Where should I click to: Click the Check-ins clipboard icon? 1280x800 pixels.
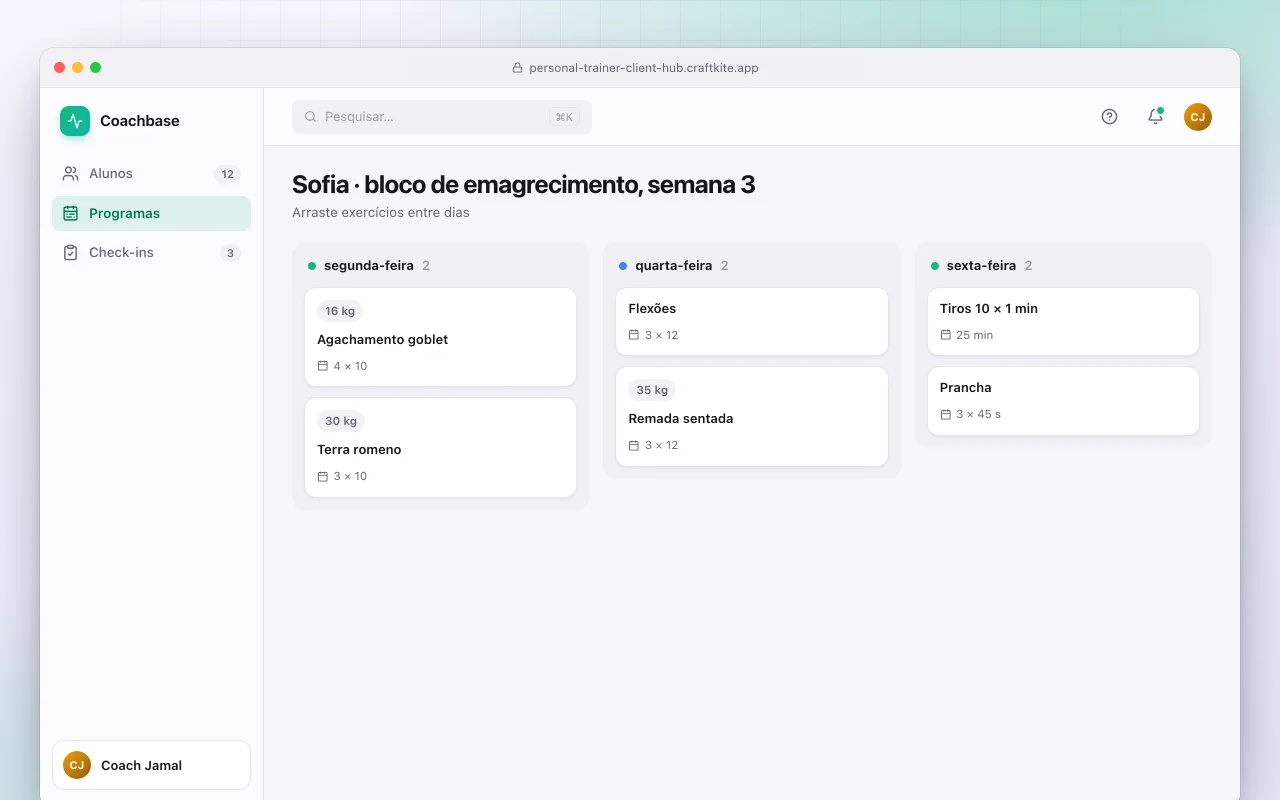coord(70,253)
